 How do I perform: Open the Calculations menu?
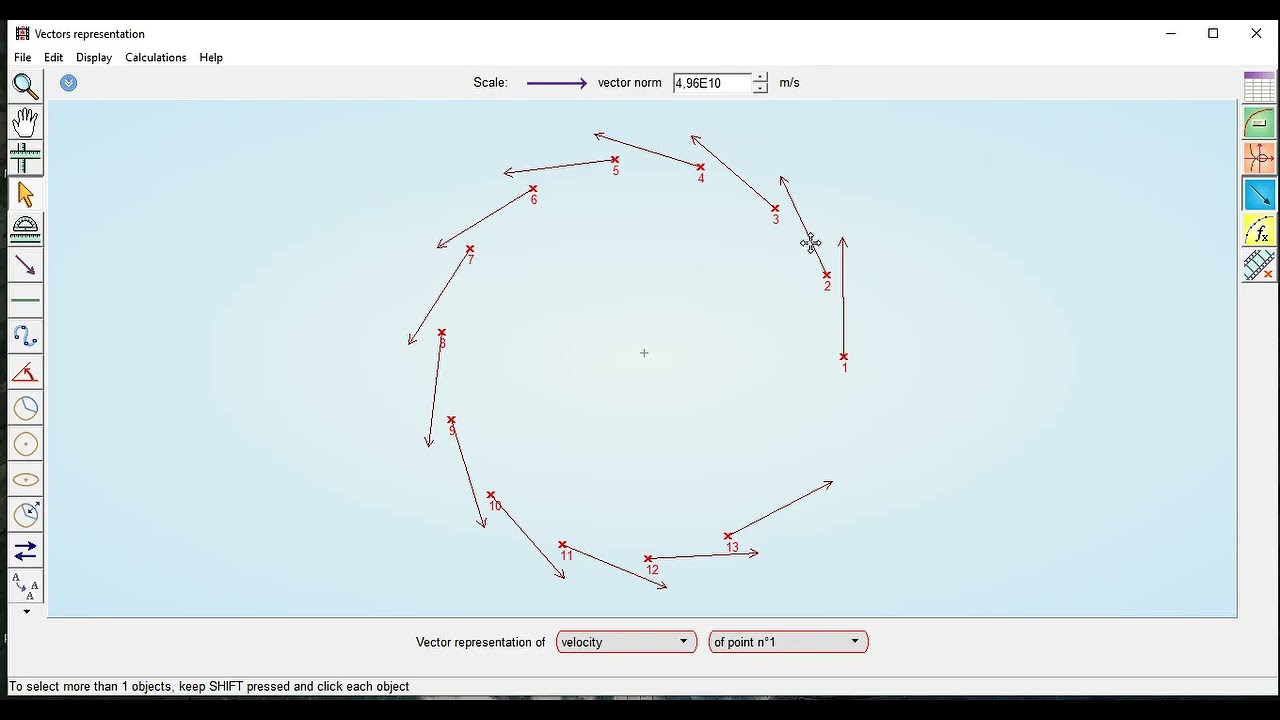(x=155, y=57)
